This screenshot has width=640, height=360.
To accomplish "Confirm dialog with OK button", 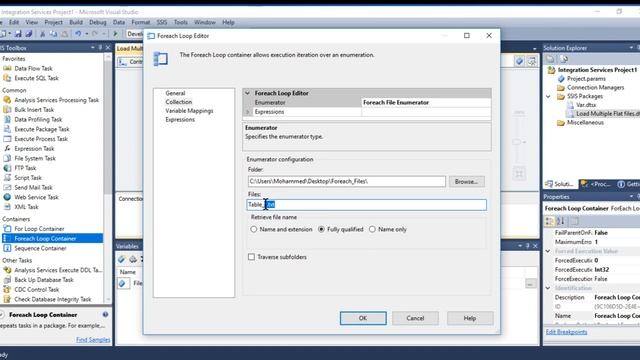I will pos(363,318).
